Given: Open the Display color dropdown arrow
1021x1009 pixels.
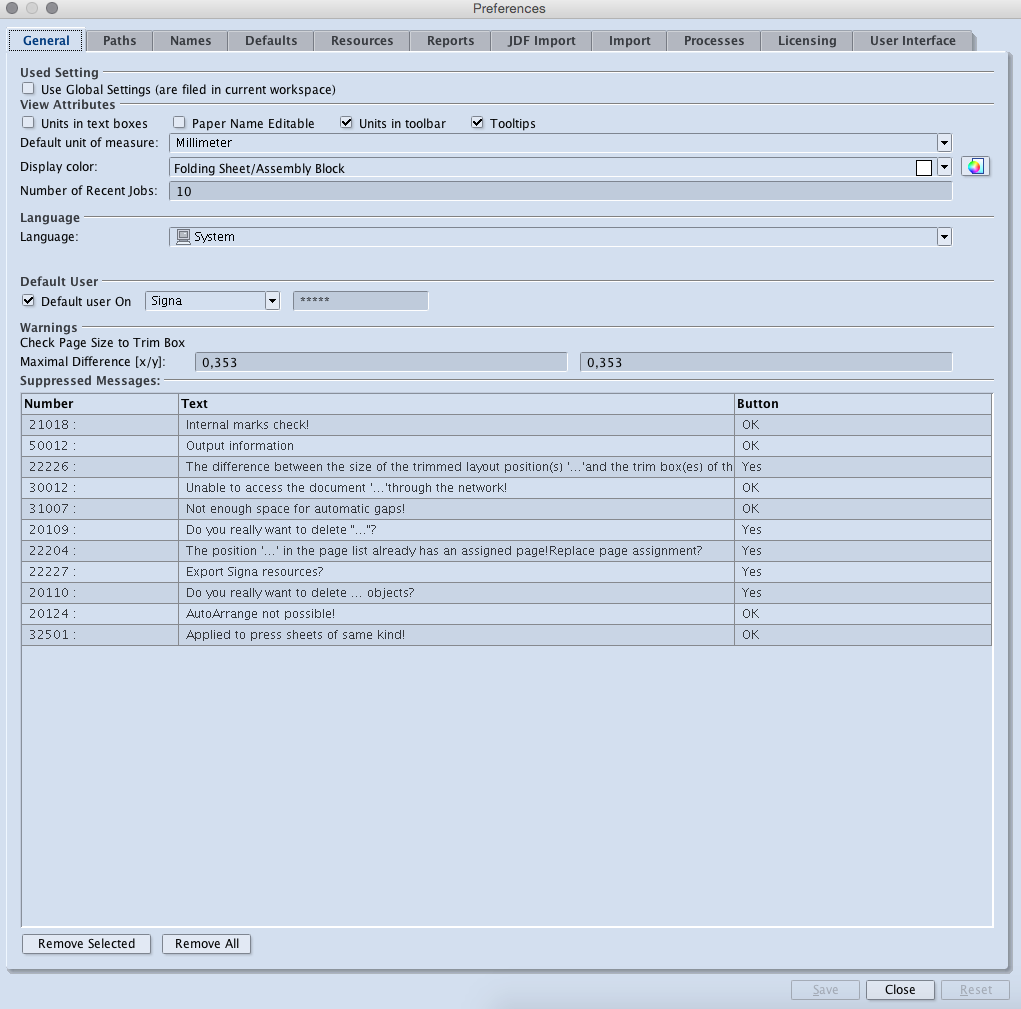Looking at the screenshot, I should tap(944, 167).
